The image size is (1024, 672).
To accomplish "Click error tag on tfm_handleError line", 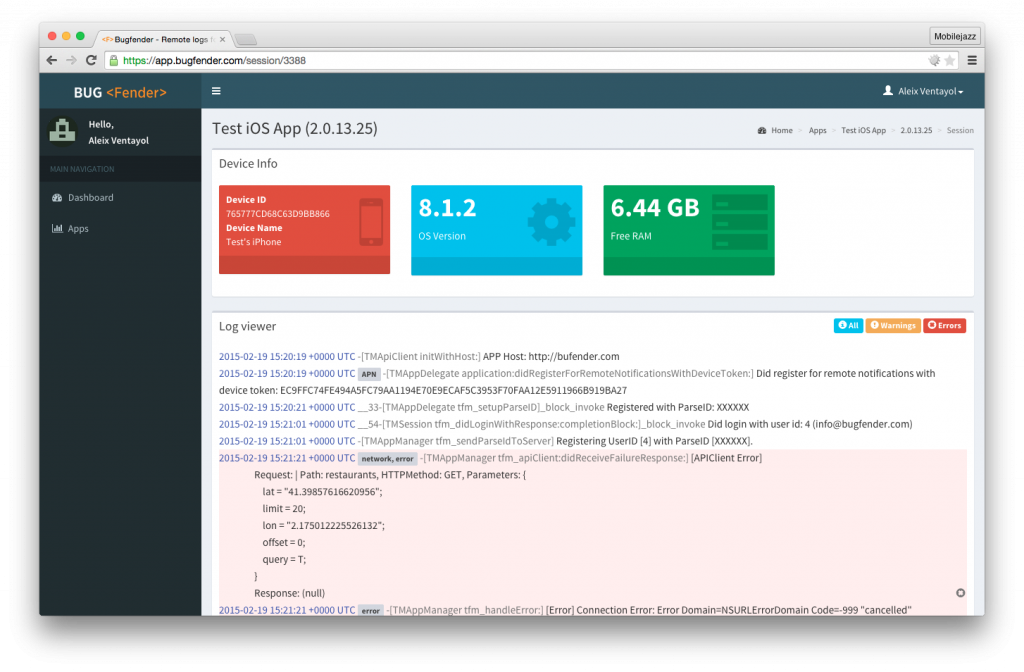I will (370, 611).
